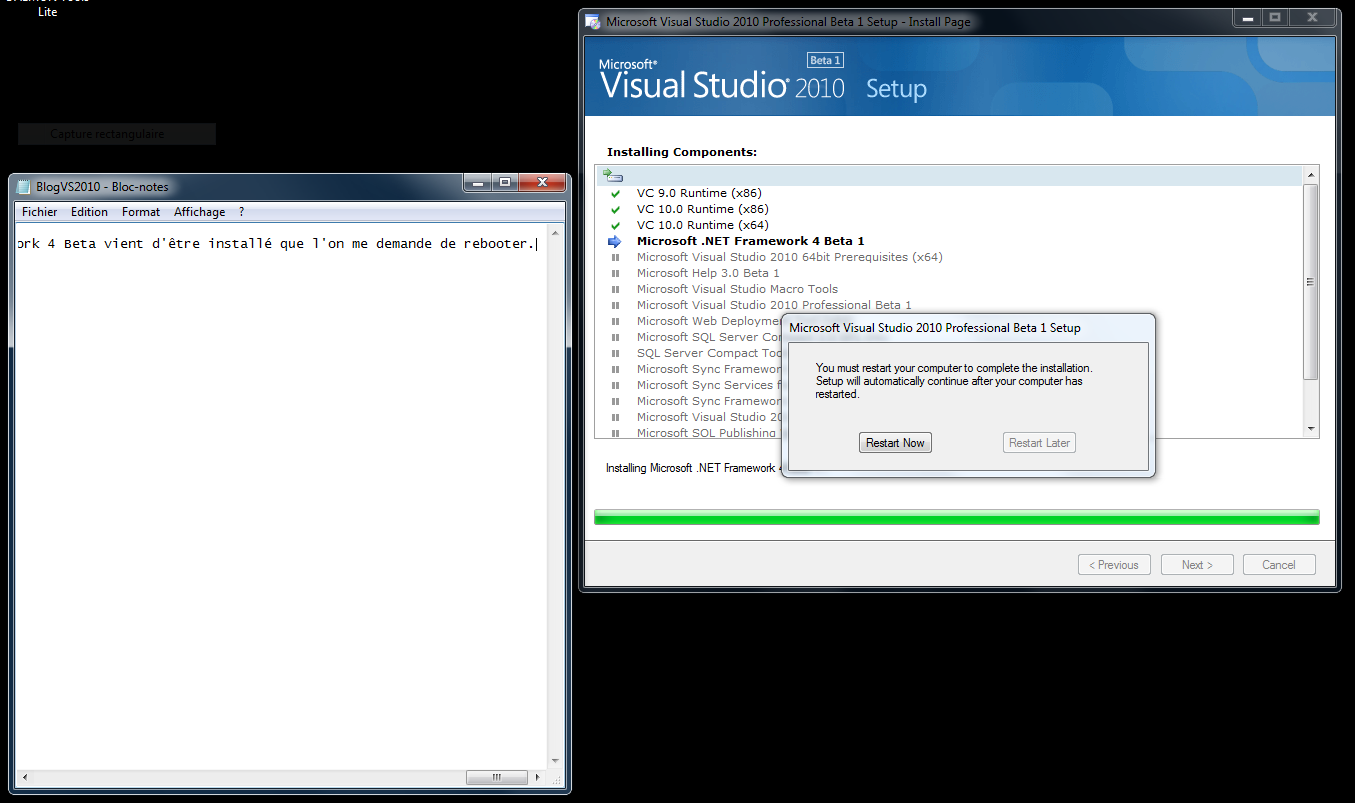
Task: Click the Notepad icon in BlogVS2010 title bar
Action: pyautogui.click(x=24, y=186)
